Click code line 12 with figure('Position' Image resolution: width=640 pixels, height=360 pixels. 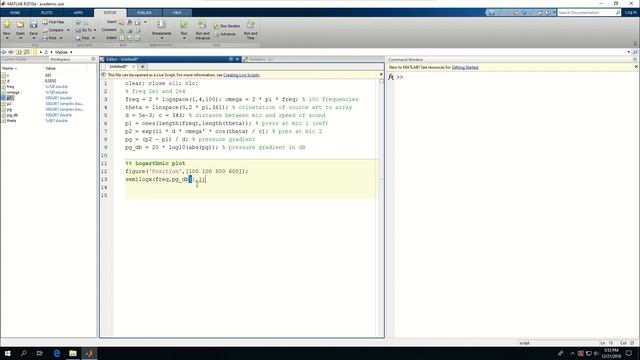(x=187, y=171)
